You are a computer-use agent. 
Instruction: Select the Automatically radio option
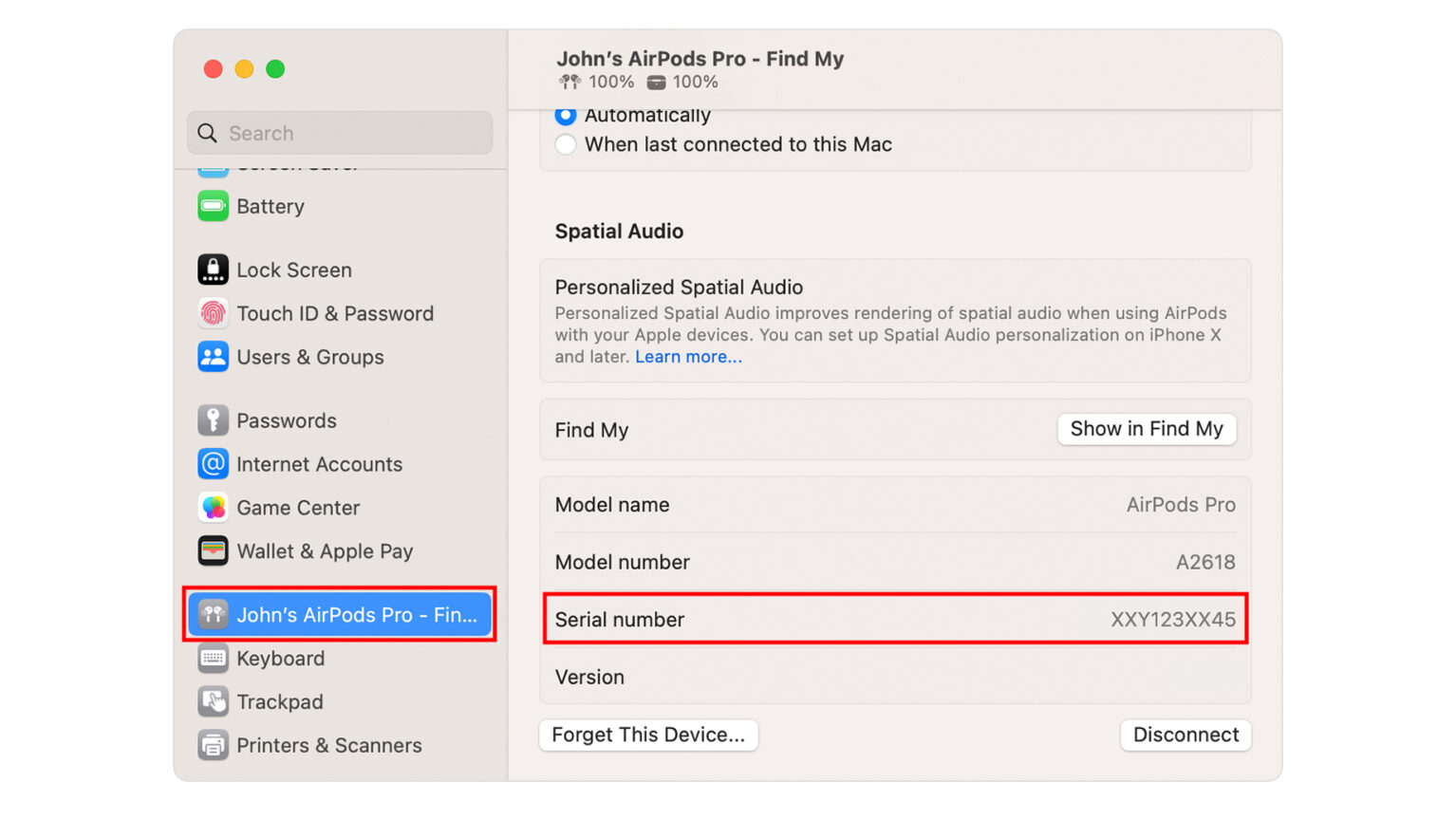click(x=566, y=116)
